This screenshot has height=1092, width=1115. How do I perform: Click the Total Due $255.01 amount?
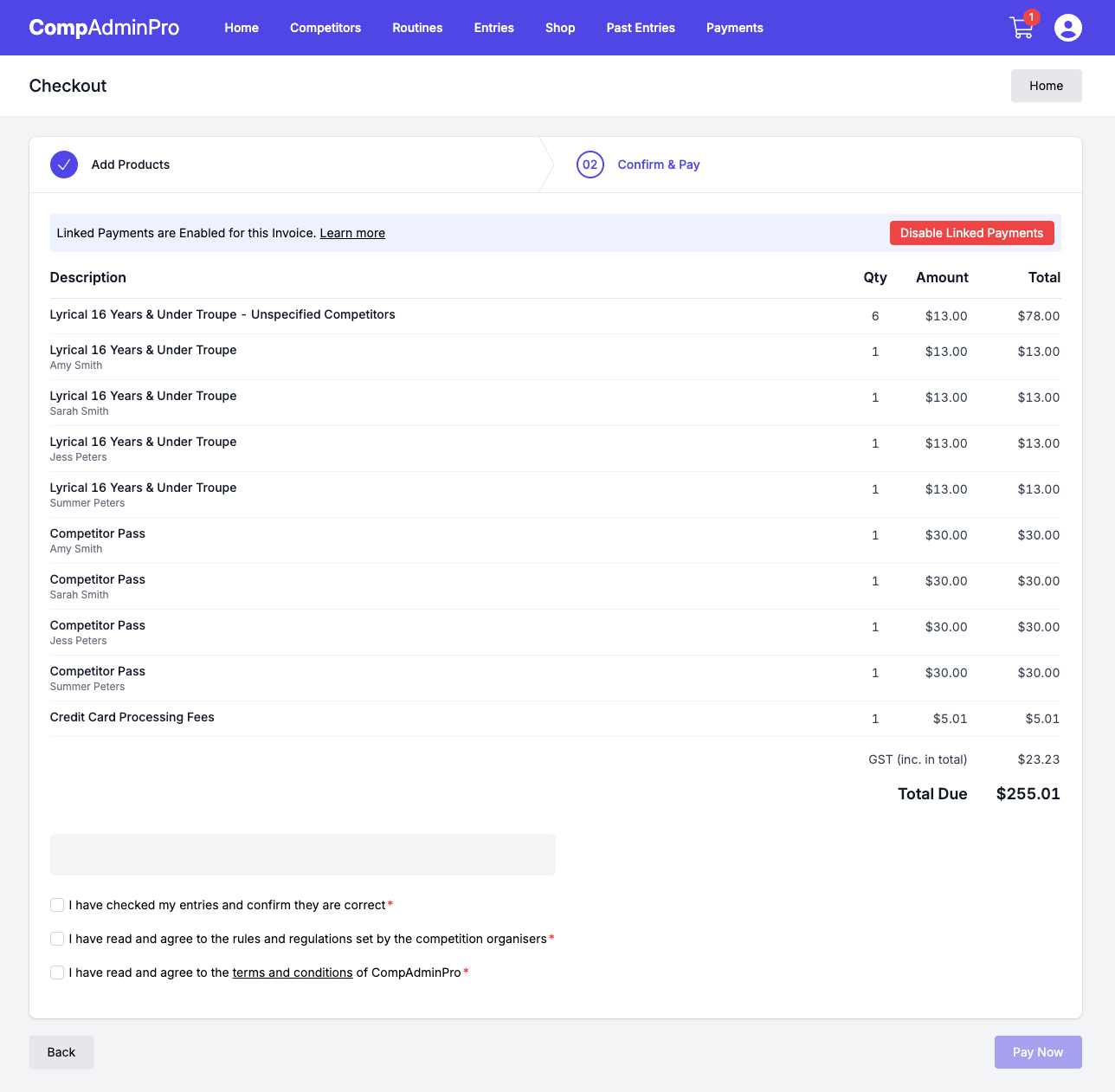point(1028,794)
